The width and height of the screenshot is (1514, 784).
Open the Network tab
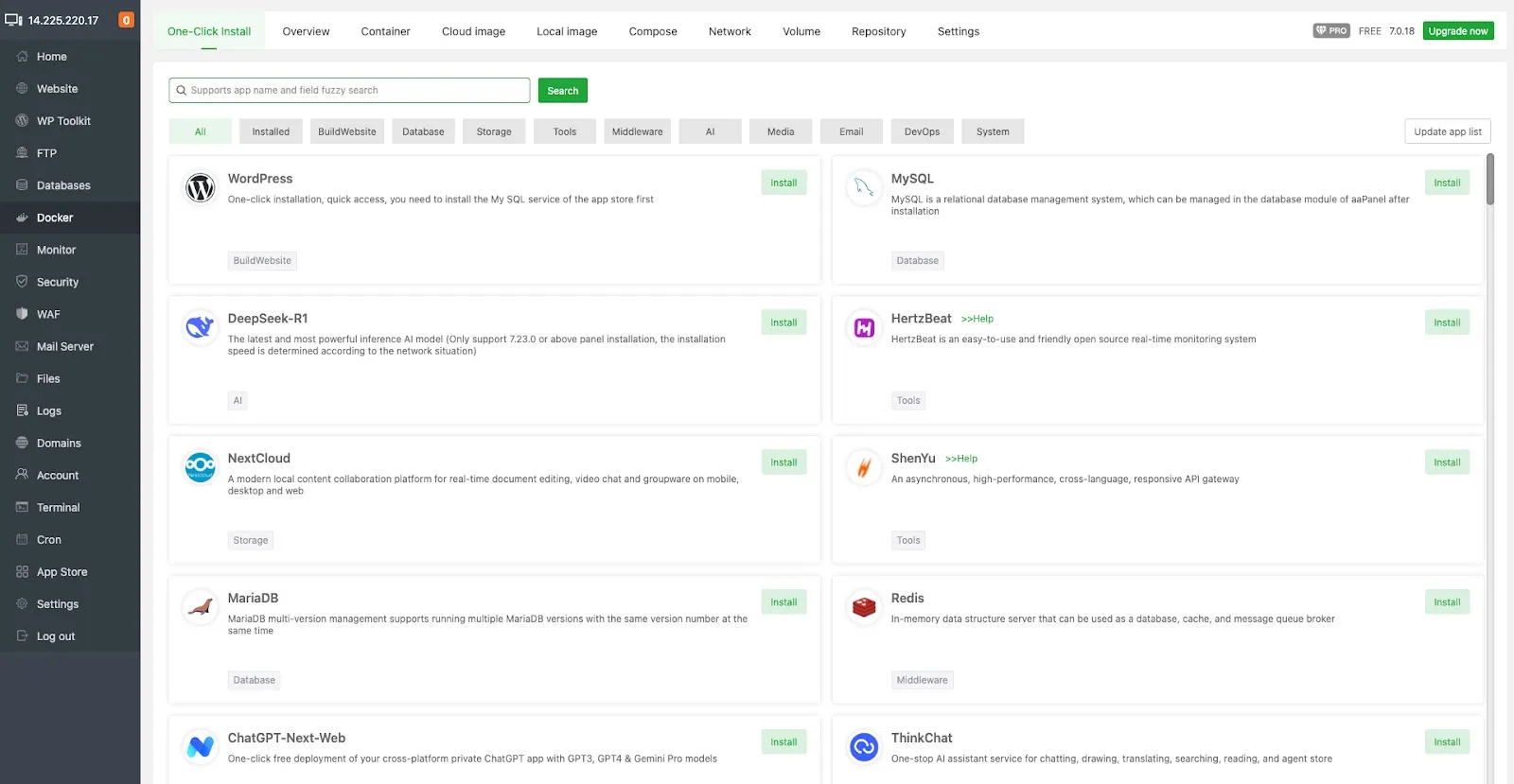click(730, 31)
